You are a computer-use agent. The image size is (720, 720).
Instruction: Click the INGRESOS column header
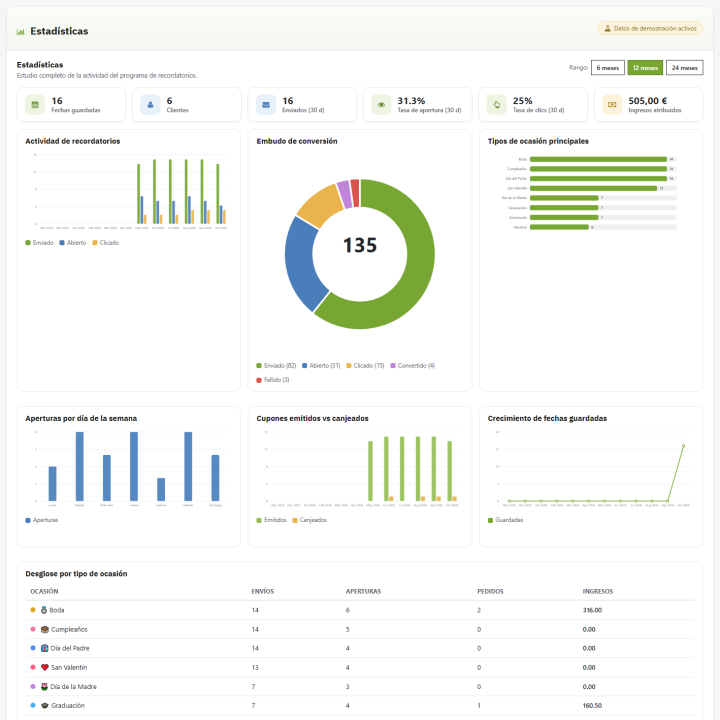pos(597,591)
